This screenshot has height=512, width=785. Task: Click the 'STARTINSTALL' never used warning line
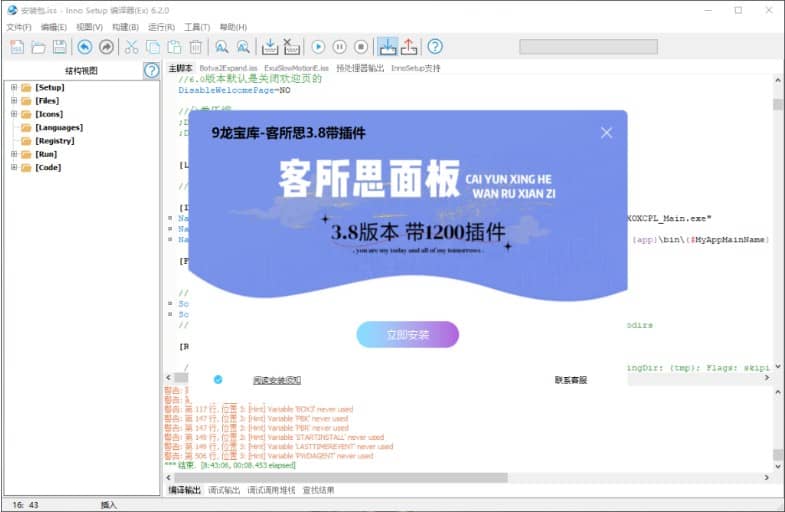274,437
